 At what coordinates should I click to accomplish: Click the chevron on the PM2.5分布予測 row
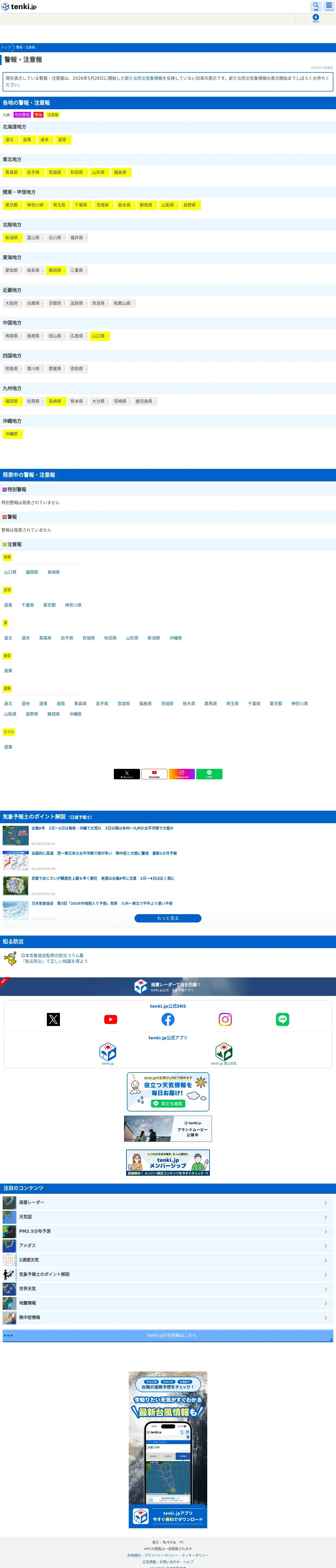click(x=326, y=1231)
